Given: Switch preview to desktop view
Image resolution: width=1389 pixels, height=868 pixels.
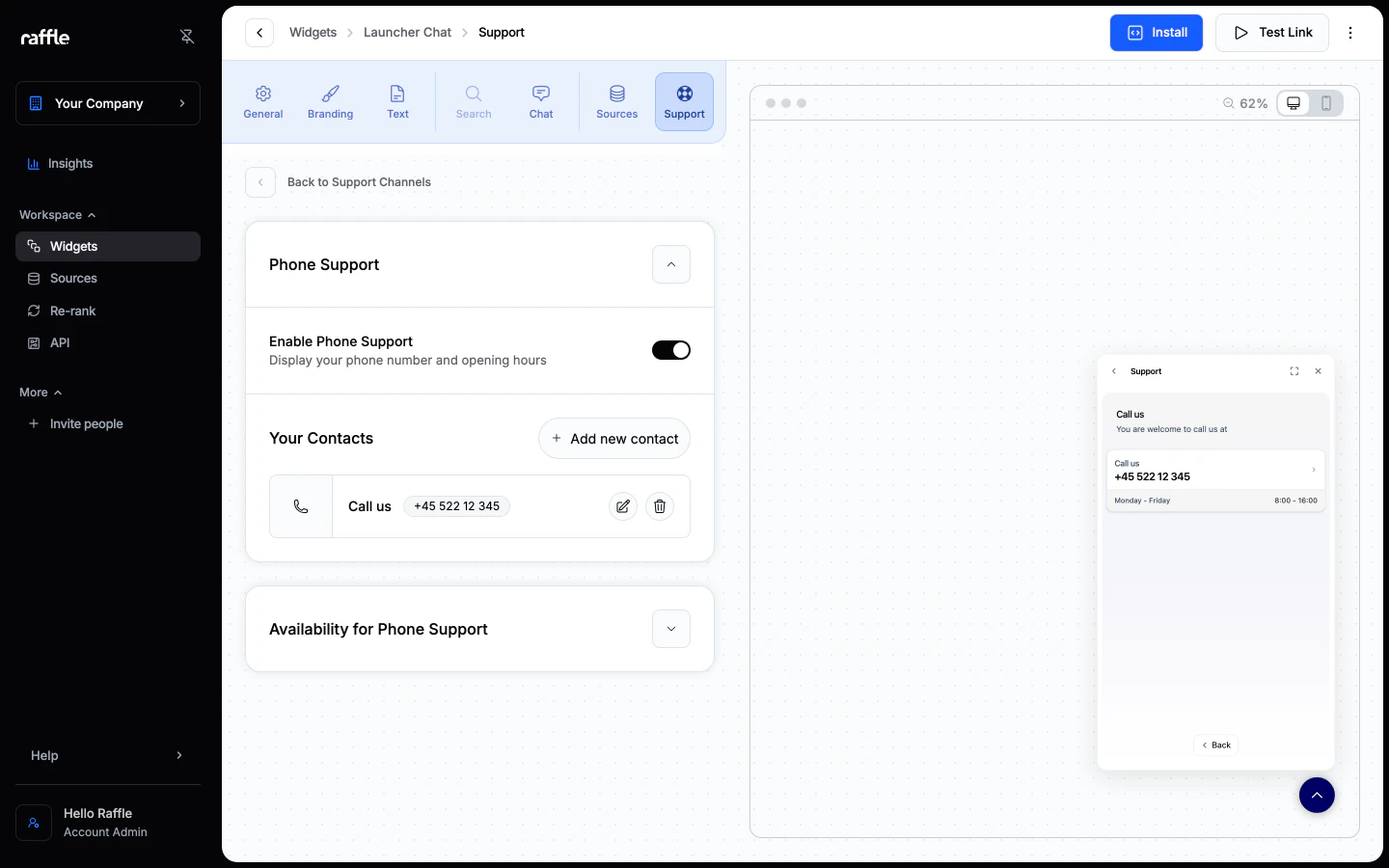Looking at the screenshot, I should (1294, 103).
